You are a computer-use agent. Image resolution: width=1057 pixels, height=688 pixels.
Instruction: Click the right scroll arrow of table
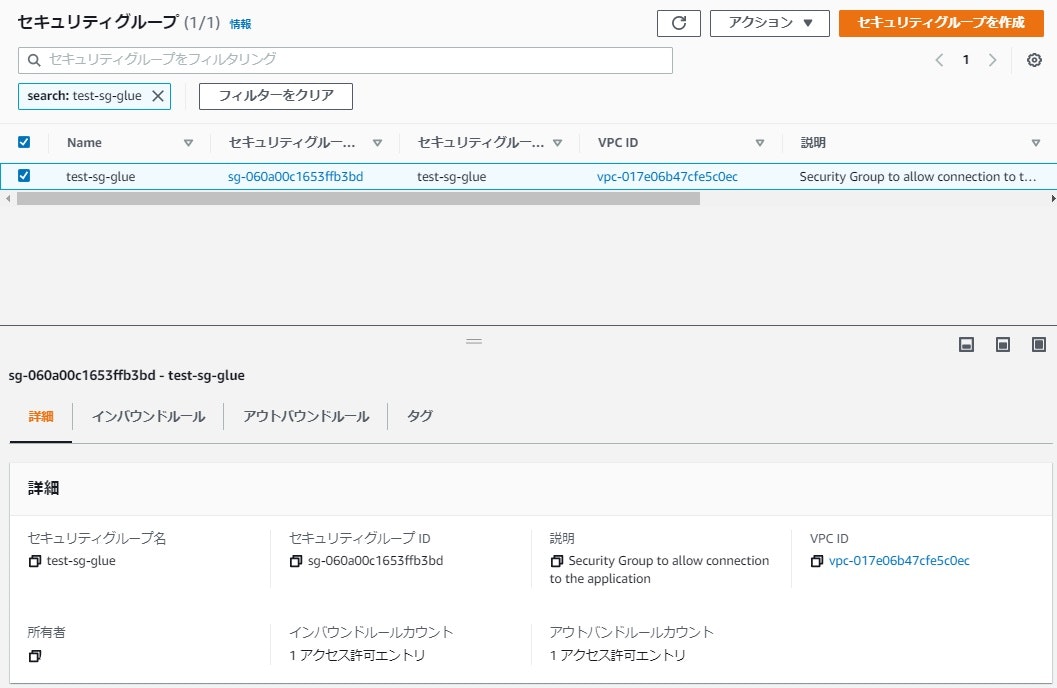pyautogui.click(x=1053, y=199)
